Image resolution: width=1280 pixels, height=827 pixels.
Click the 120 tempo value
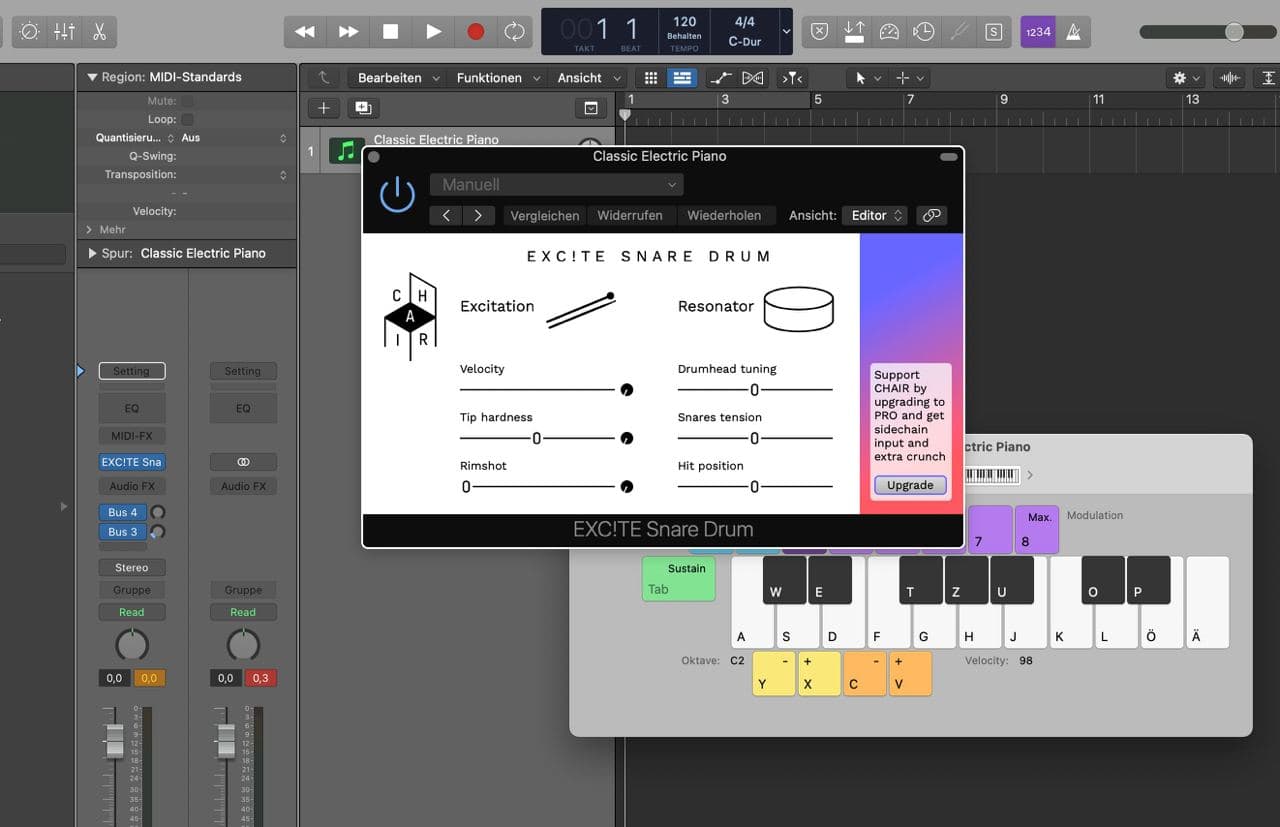click(x=684, y=21)
